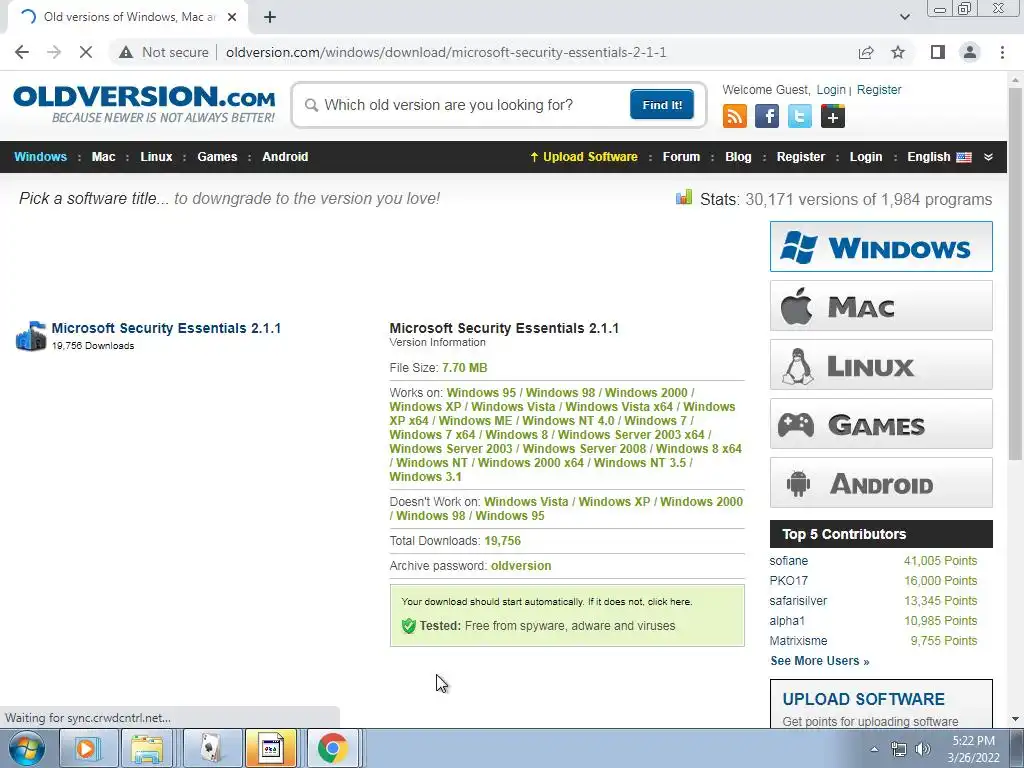Screen dimensions: 1024x768
Task: Click Register in the nav bar
Action: click(x=801, y=157)
